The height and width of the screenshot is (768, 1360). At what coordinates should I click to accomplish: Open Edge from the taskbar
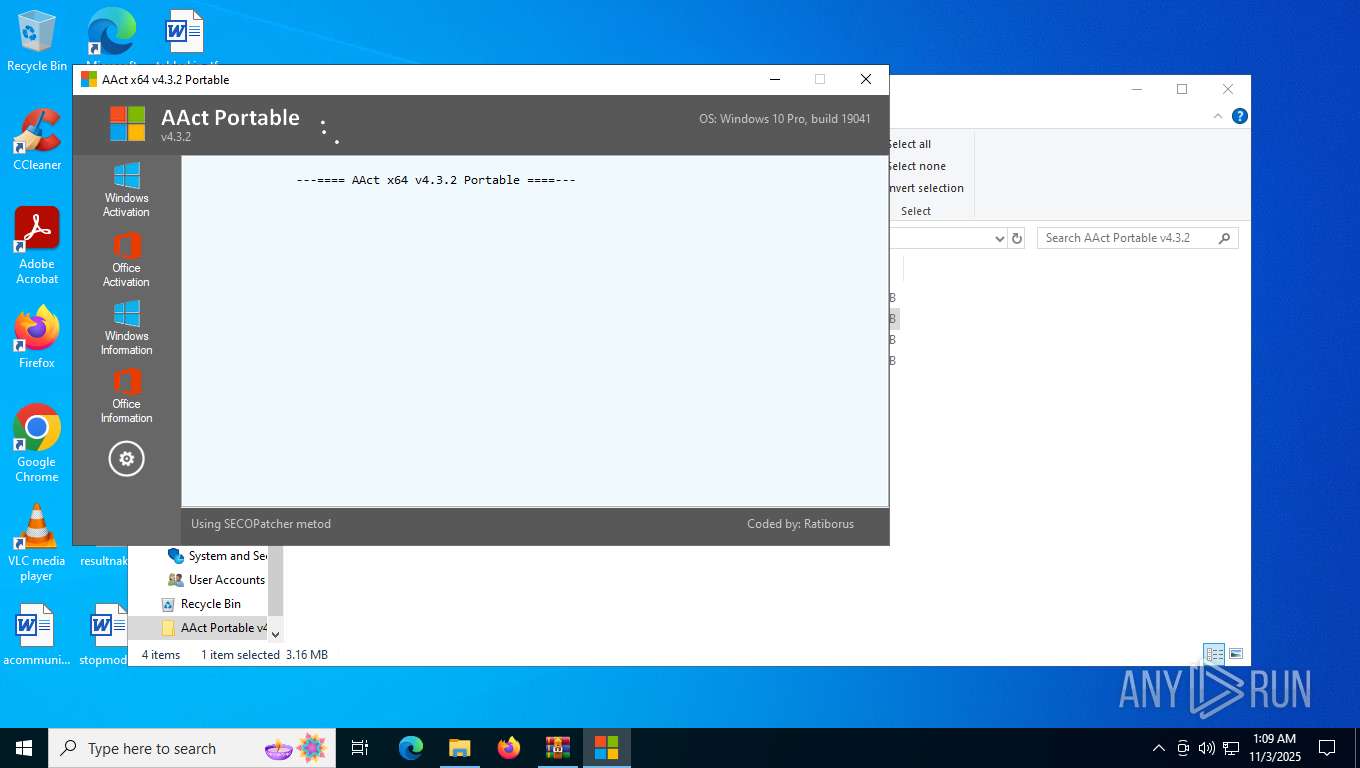click(x=410, y=748)
